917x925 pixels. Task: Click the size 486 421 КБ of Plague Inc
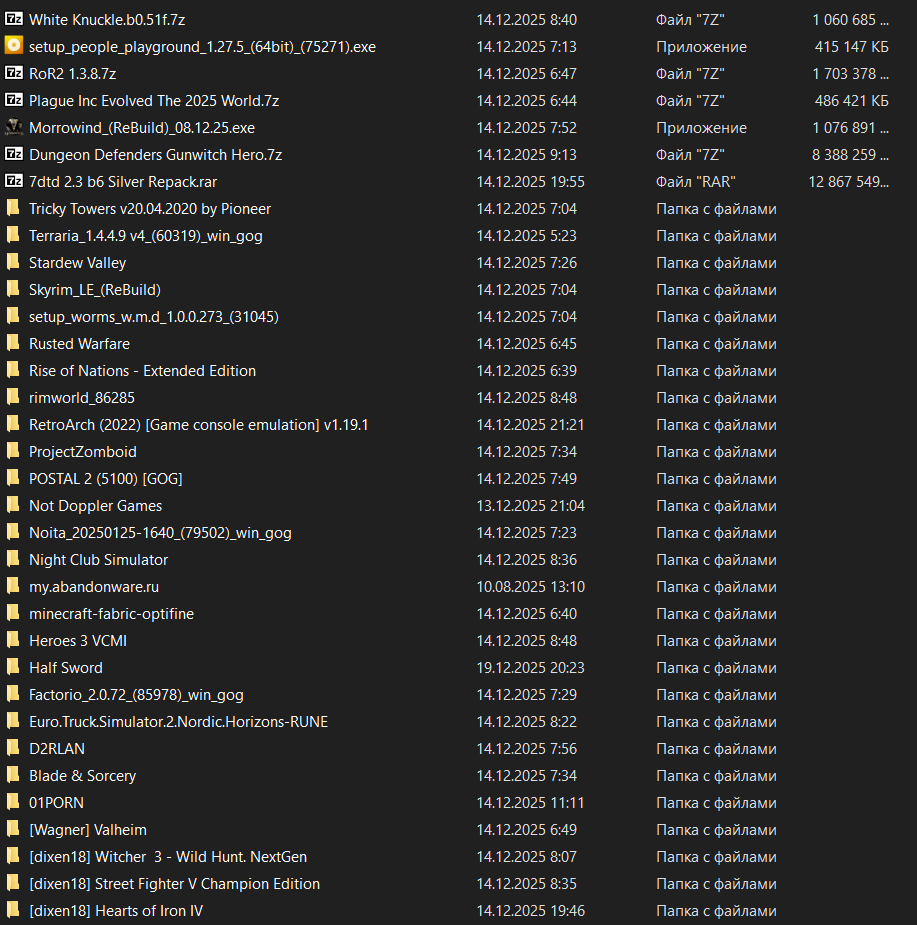tap(852, 101)
